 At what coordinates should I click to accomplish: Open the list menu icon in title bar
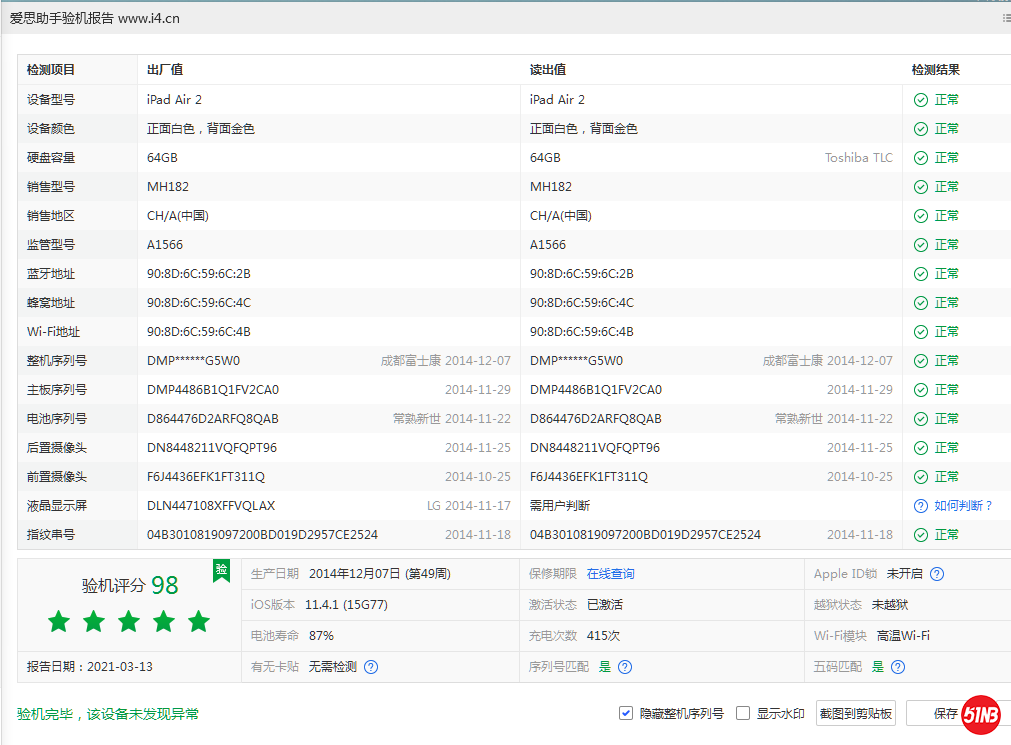tap(1005, 18)
